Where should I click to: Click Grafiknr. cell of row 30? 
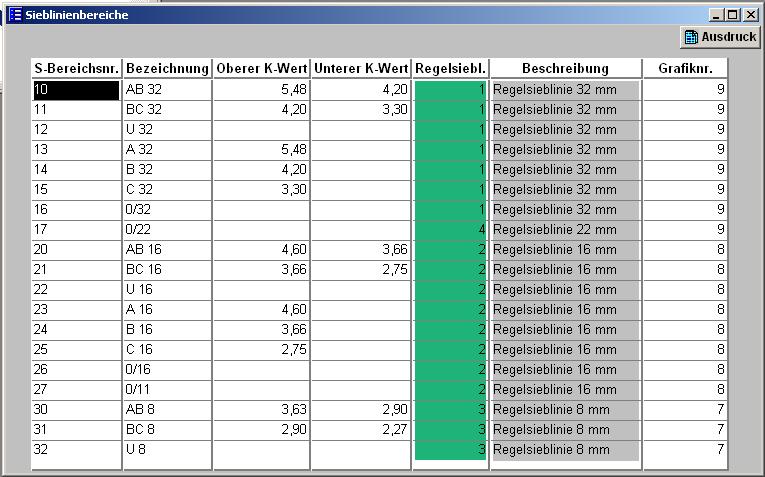684,410
